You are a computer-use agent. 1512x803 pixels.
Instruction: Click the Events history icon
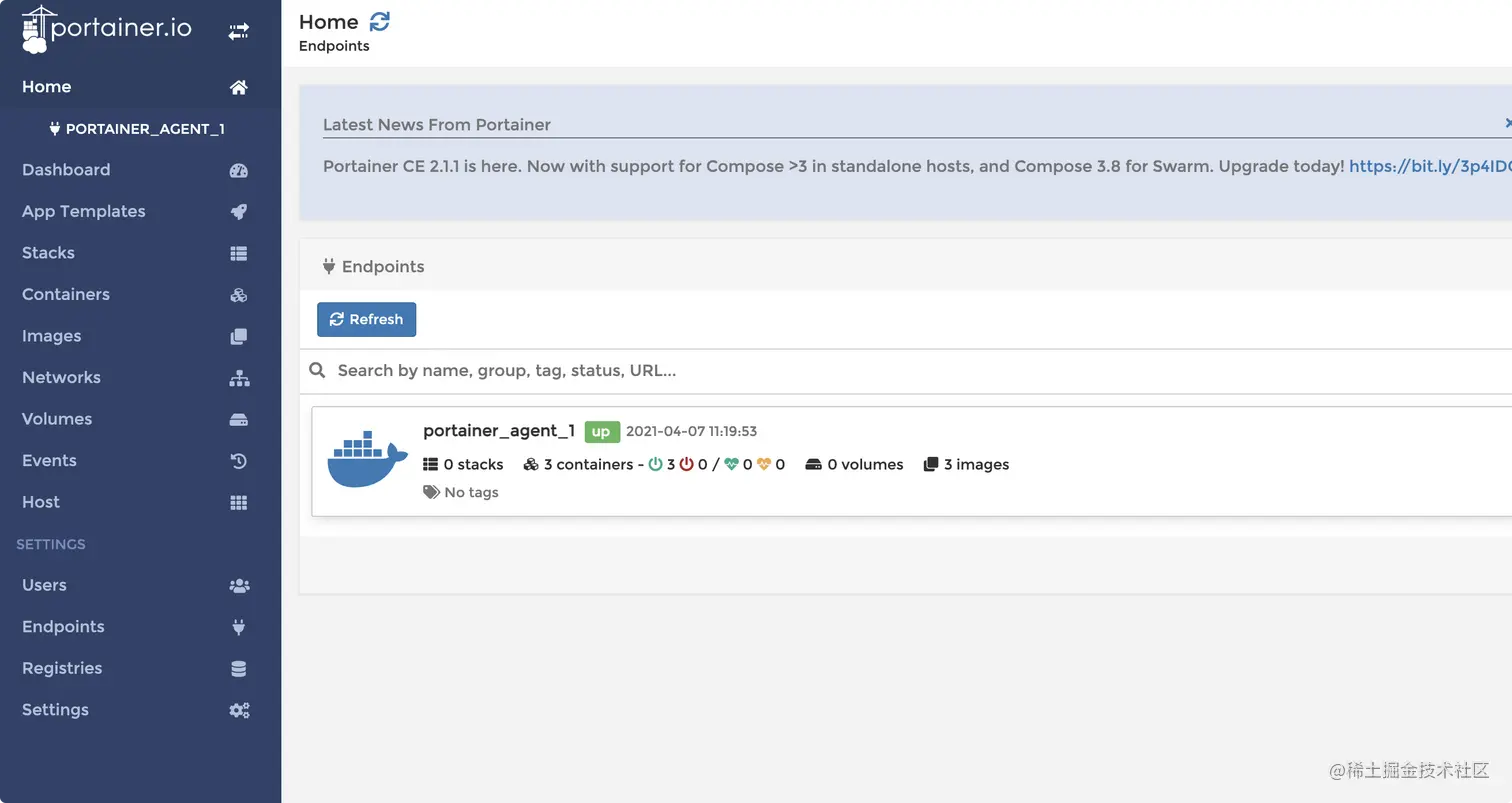pyautogui.click(x=238, y=461)
